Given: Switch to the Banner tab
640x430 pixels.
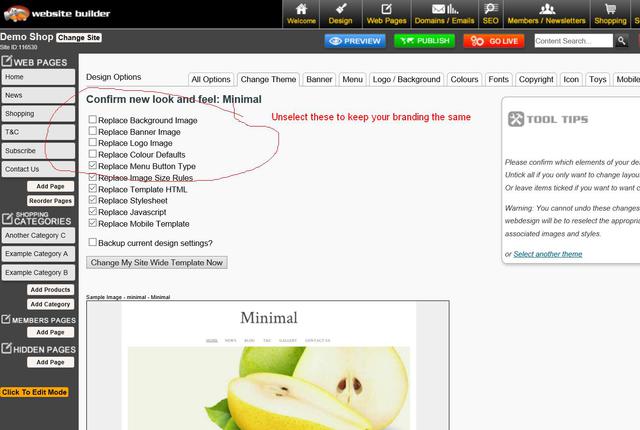Looking at the screenshot, I should (319, 79).
